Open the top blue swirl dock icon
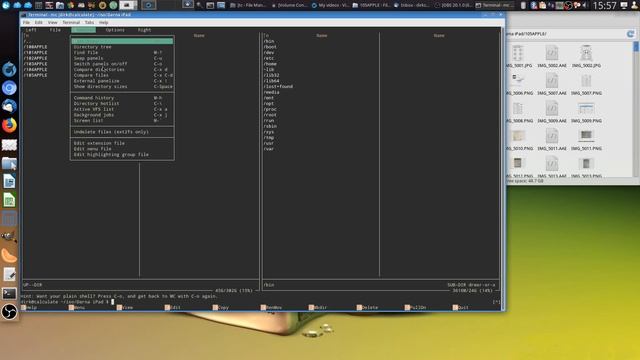The image size is (640, 360). (9, 69)
